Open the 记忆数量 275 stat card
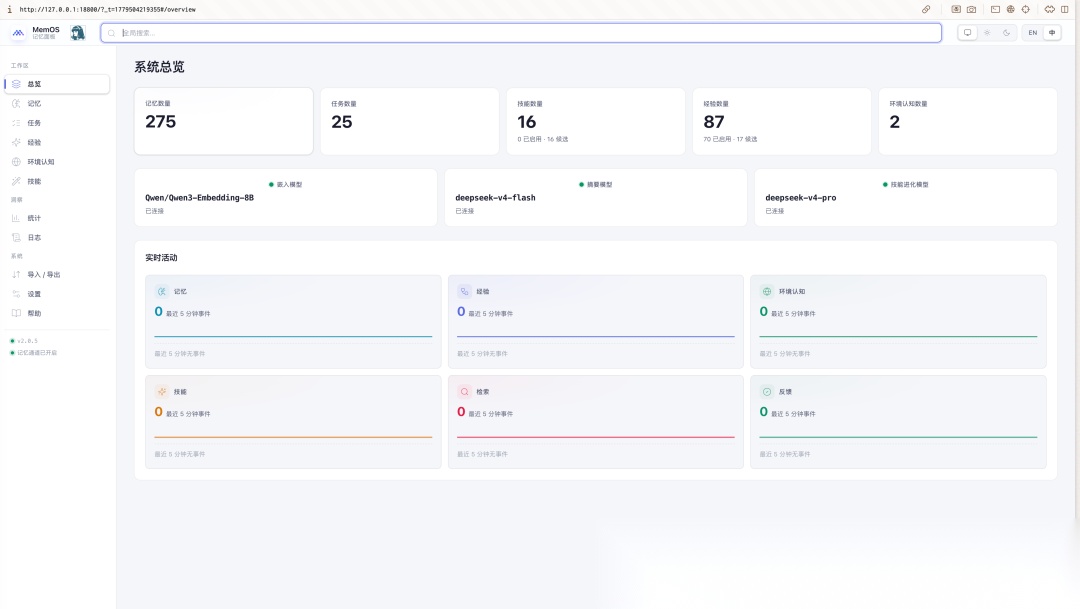Image resolution: width=1080 pixels, height=609 pixels. click(224, 121)
